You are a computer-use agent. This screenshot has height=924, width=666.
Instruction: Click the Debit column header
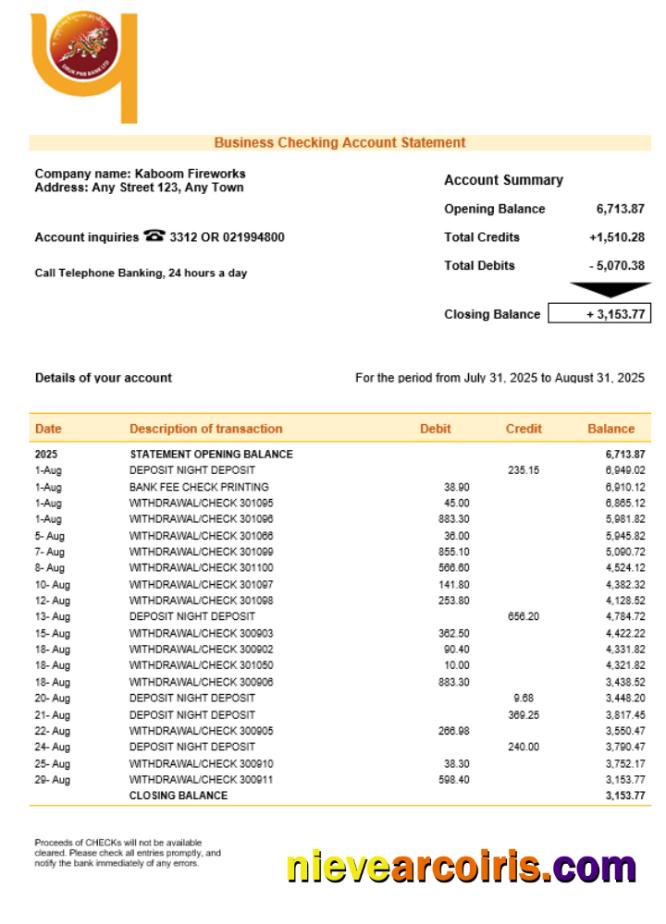pos(435,429)
